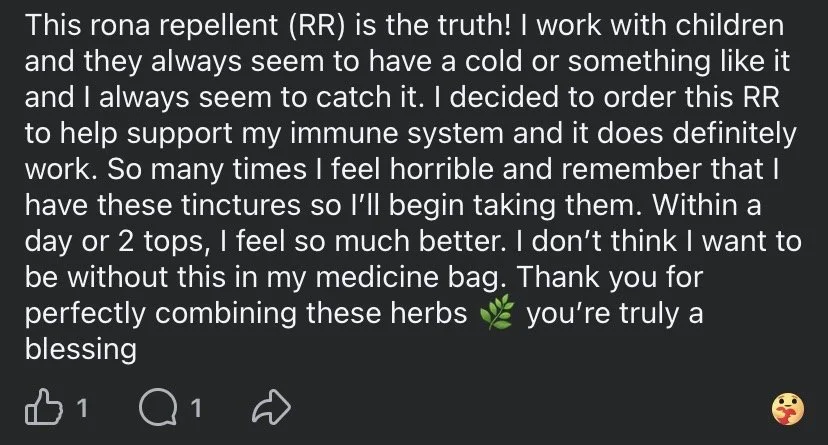
Task: Click the phrase 'you're truly a'
Action: (615, 314)
